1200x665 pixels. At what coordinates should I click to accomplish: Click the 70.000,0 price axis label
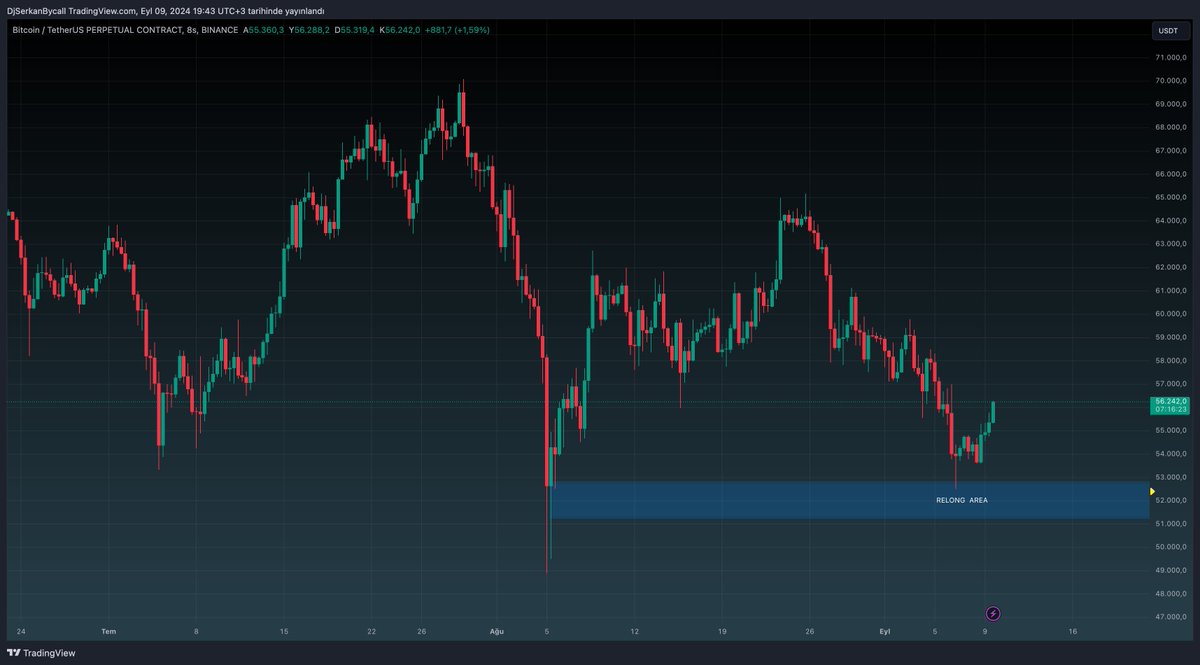(1169, 82)
